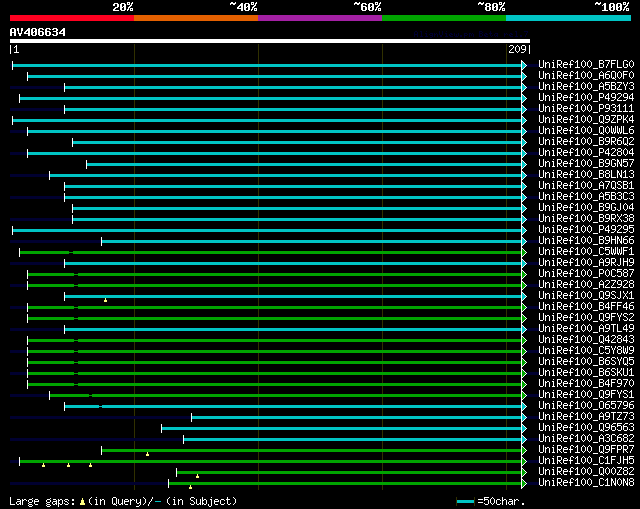The width and height of the screenshot is (640, 509).
Task: Open the UniRef100_A3C682 hit label
Action: 586,438
